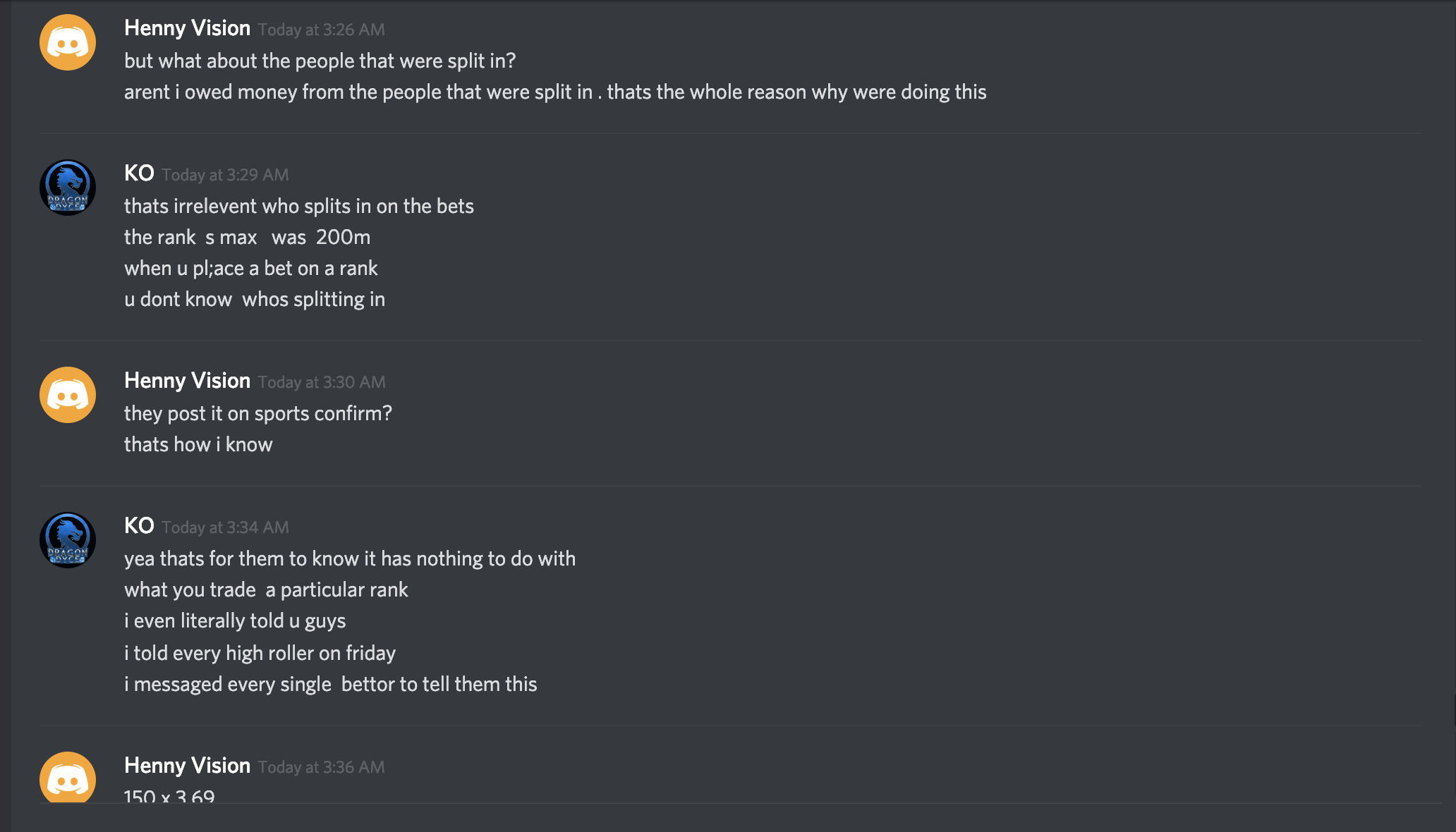This screenshot has width=1456, height=832.
Task: Click the 'Today at 3:36 AM' timestamp
Action: coord(321,767)
